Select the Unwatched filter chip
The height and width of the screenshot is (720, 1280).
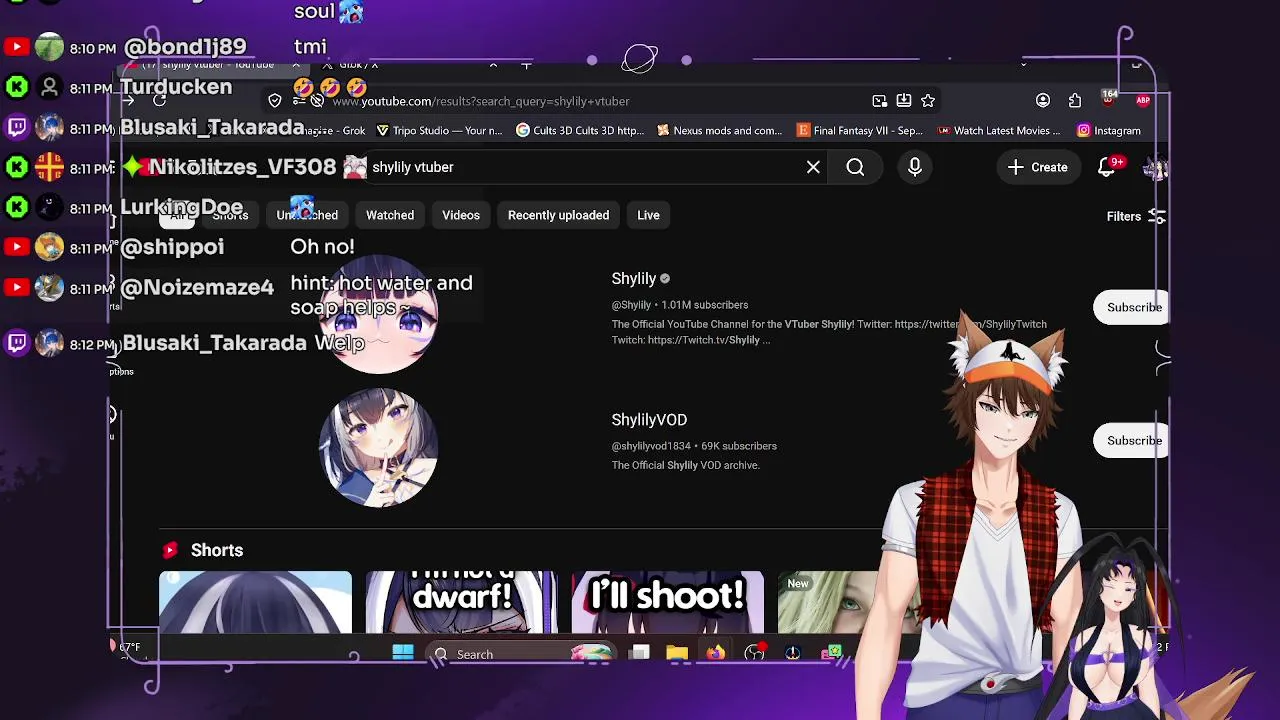pos(307,215)
